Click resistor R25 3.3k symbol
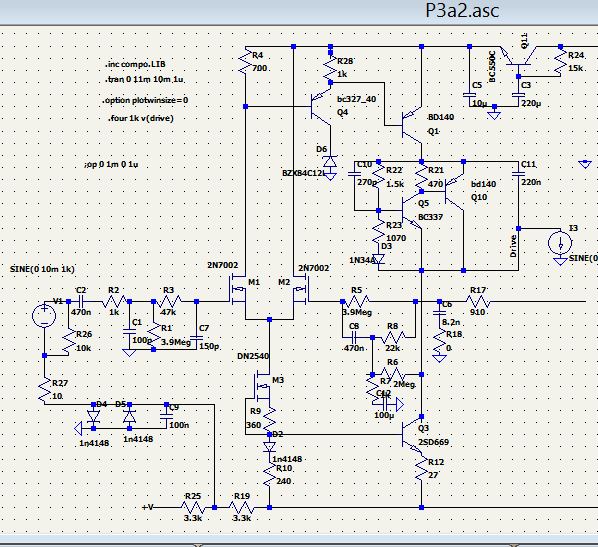The image size is (598, 547). pos(193,508)
